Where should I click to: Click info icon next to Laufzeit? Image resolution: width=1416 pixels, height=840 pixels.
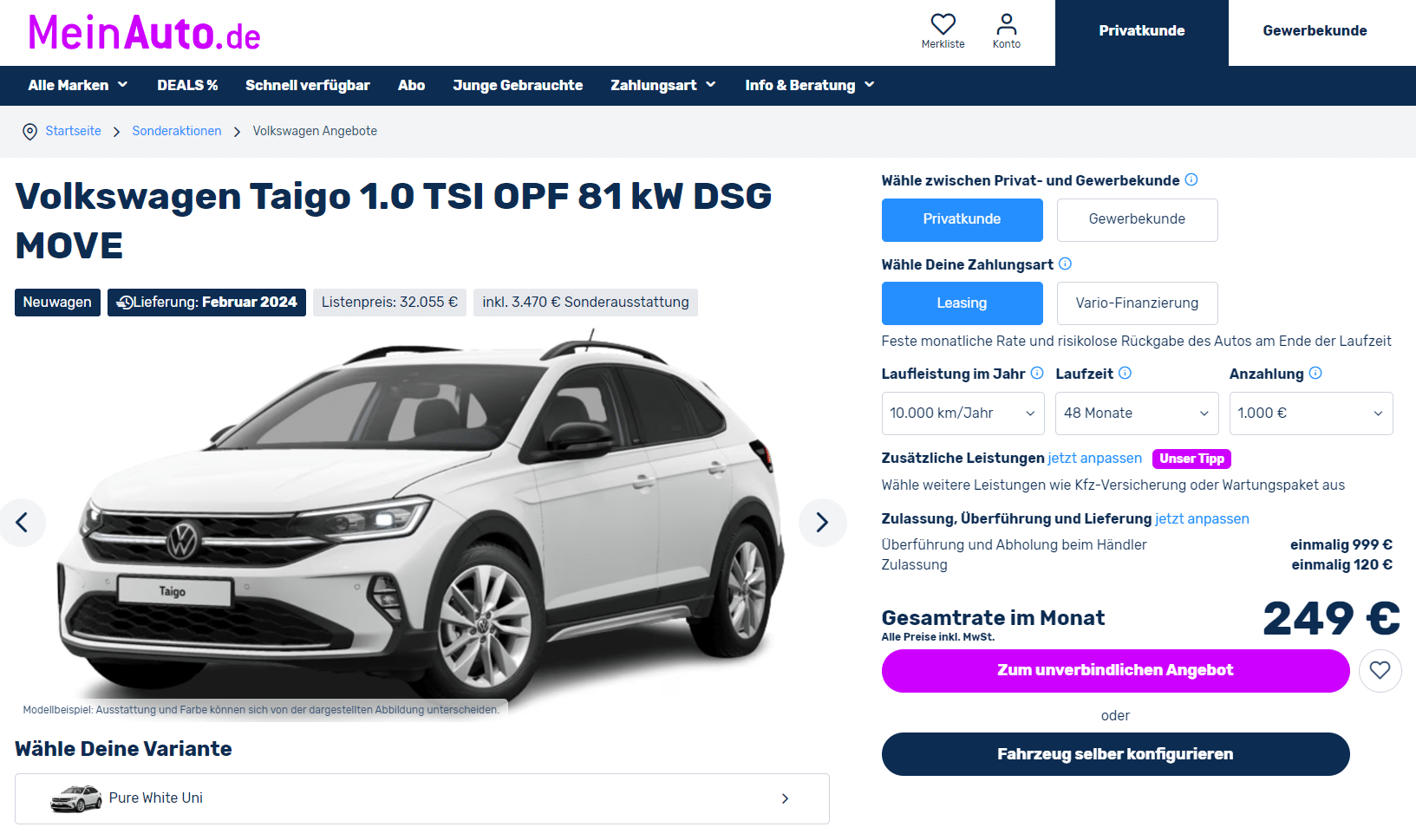pos(1125,373)
